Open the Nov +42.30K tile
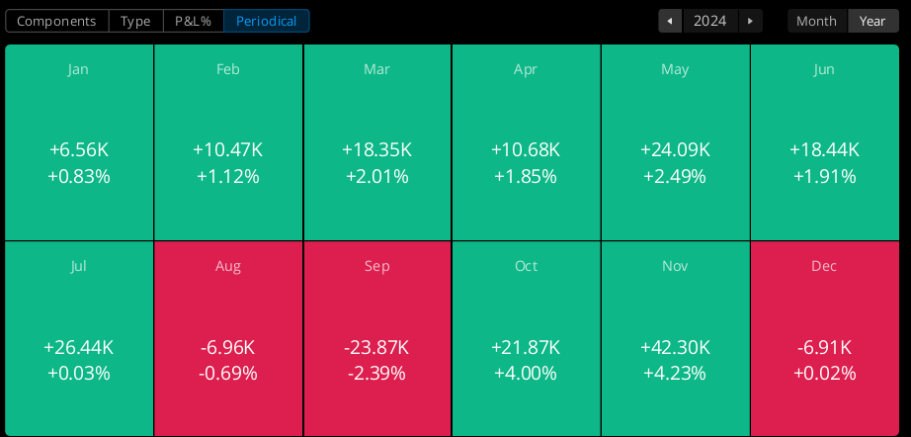The image size is (911, 437). point(675,339)
